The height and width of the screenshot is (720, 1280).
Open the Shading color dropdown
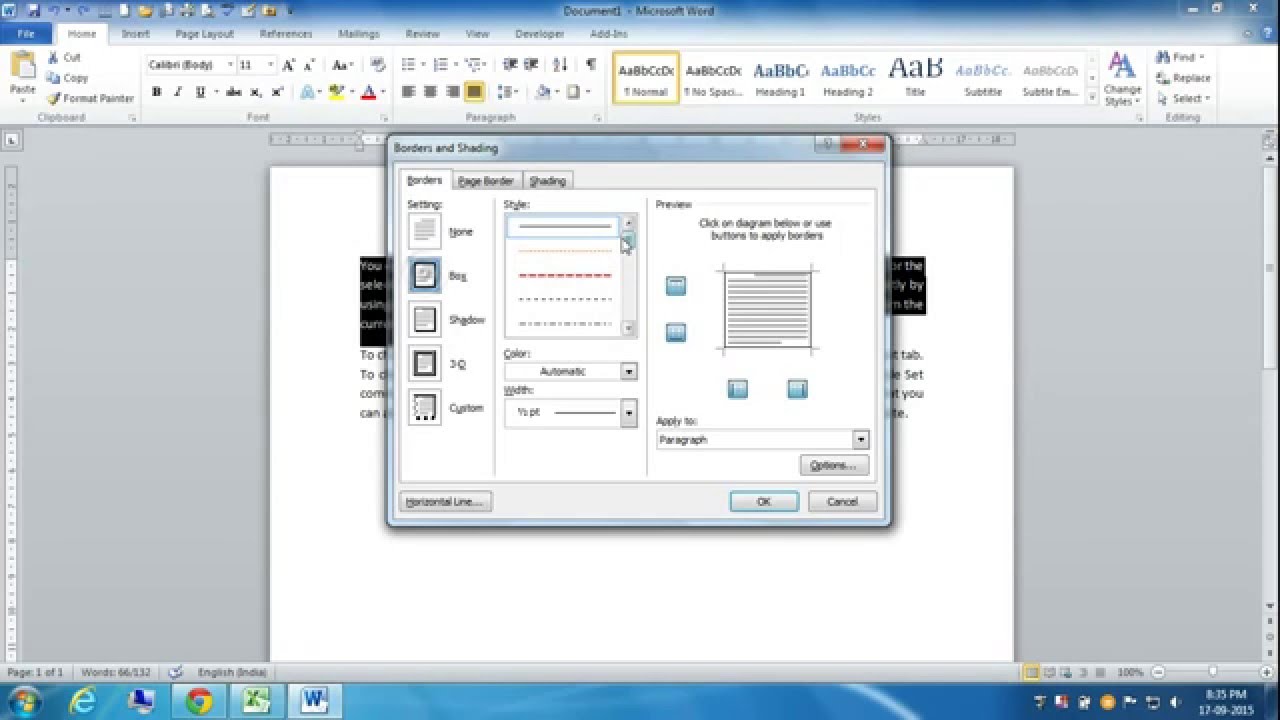(555, 92)
